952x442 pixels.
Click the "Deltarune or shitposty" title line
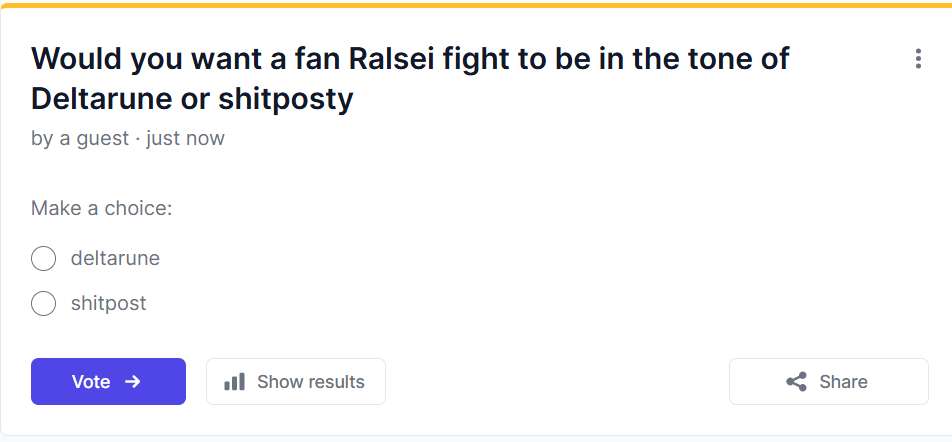tap(192, 99)
